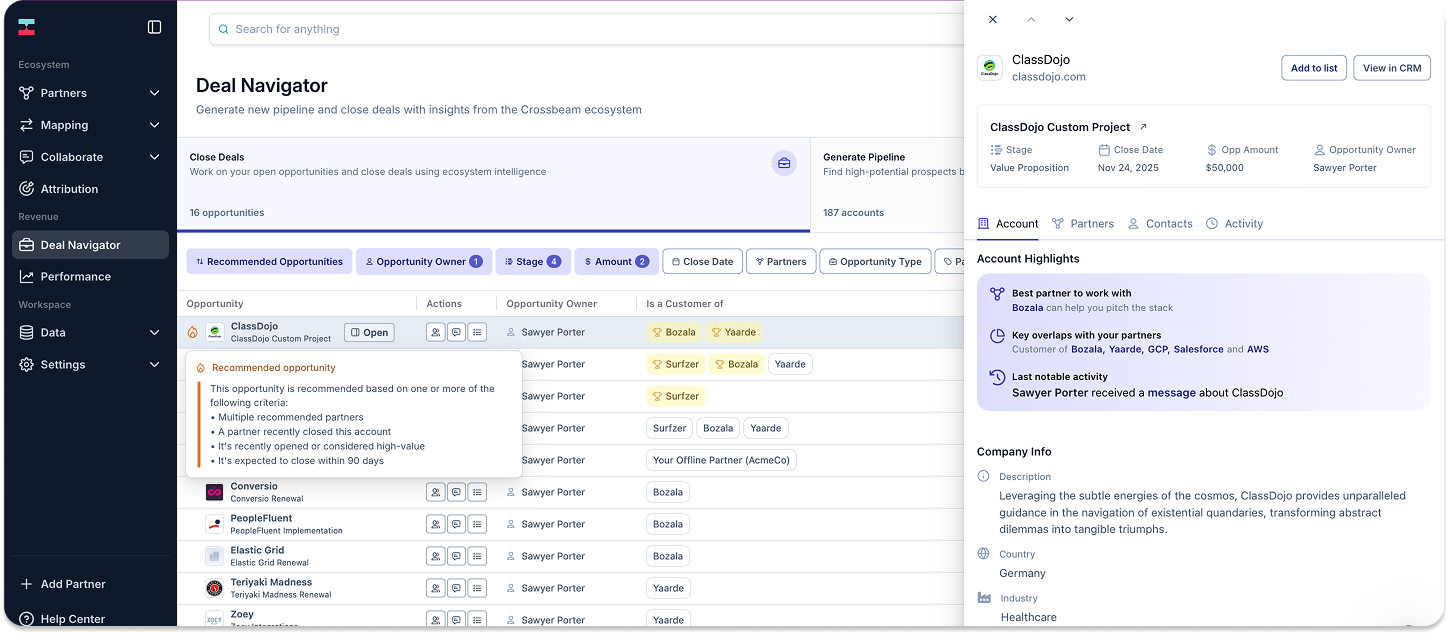
Task: Open the Amount filter dropdown
Action: (x=616, y=261)
